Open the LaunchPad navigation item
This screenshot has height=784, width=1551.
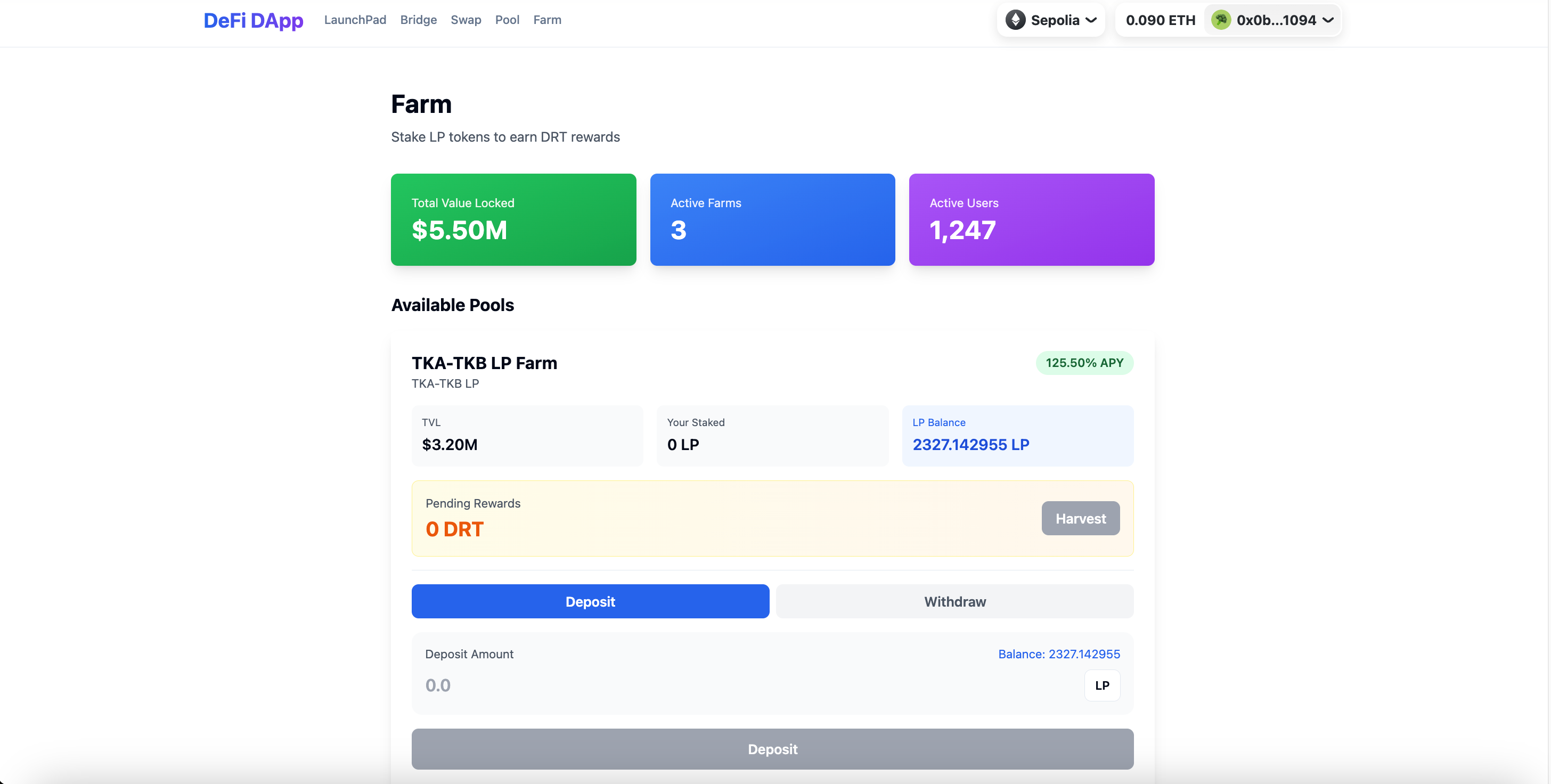pyautogui.click(x=355, y=20)
